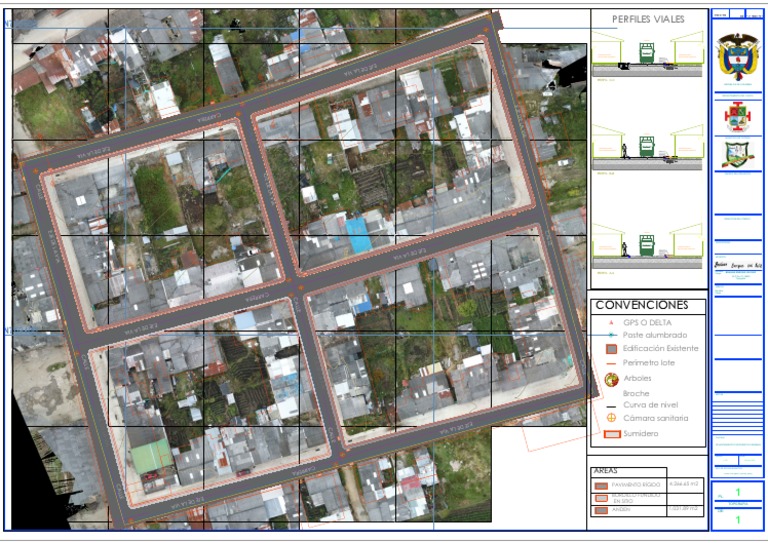The height and width of the screenshot is (543, 768).
Task: Select the 'Sumidero' legend label
Action: [x=641, y=433]
